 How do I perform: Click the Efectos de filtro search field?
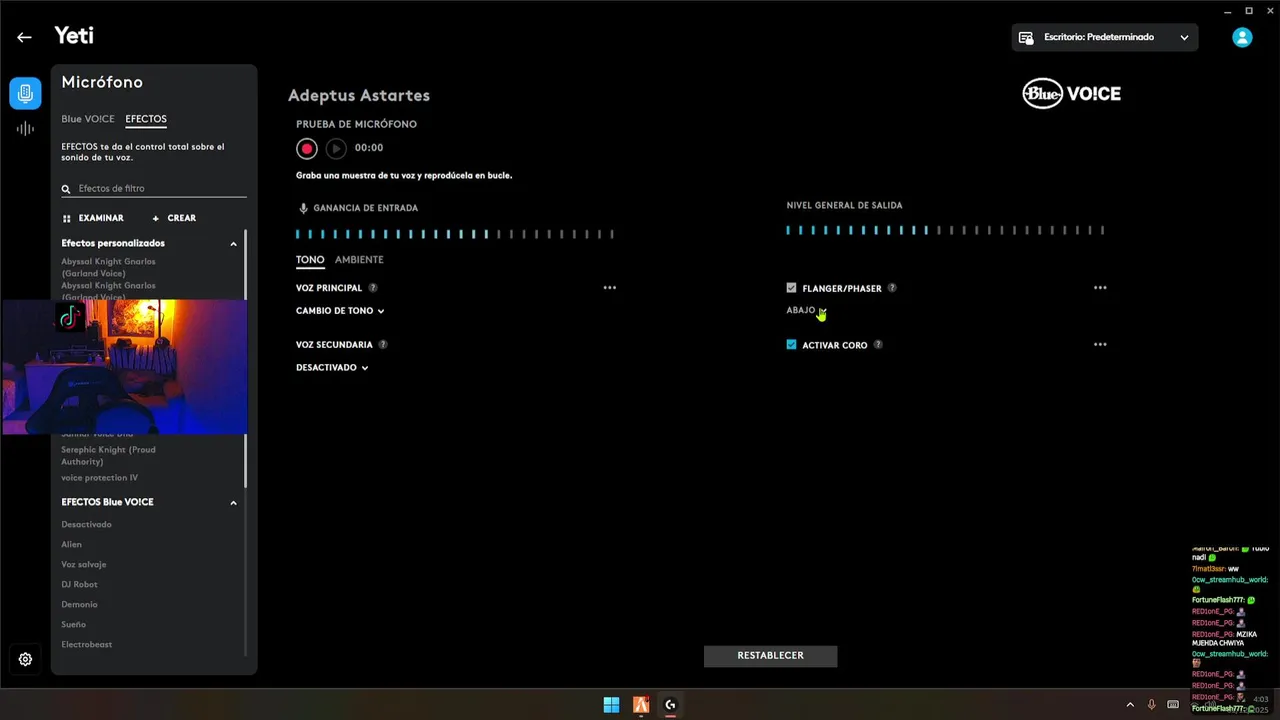click(x=154, y=189)
